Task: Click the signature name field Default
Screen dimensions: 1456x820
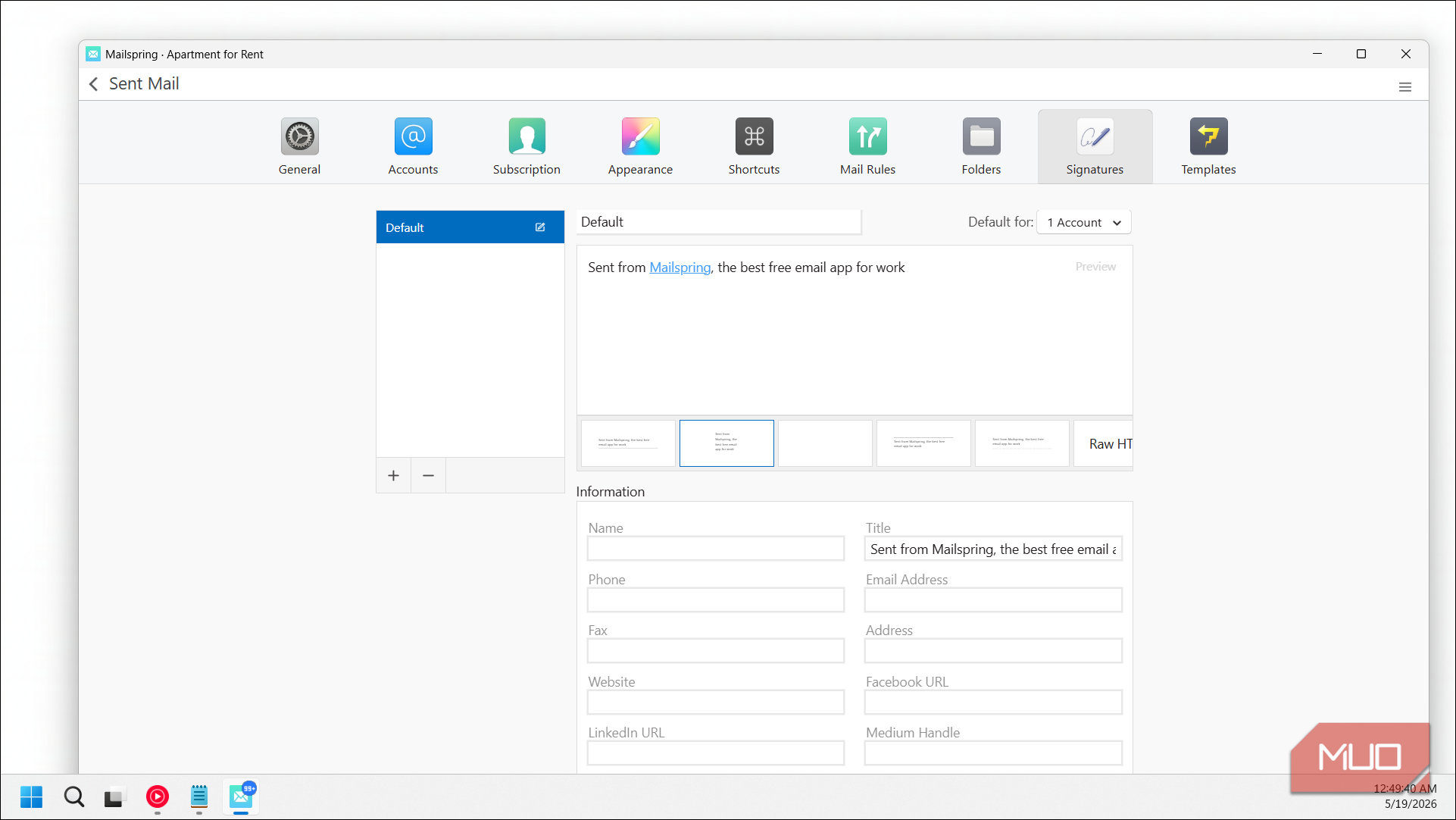Action: pos(718,222)
